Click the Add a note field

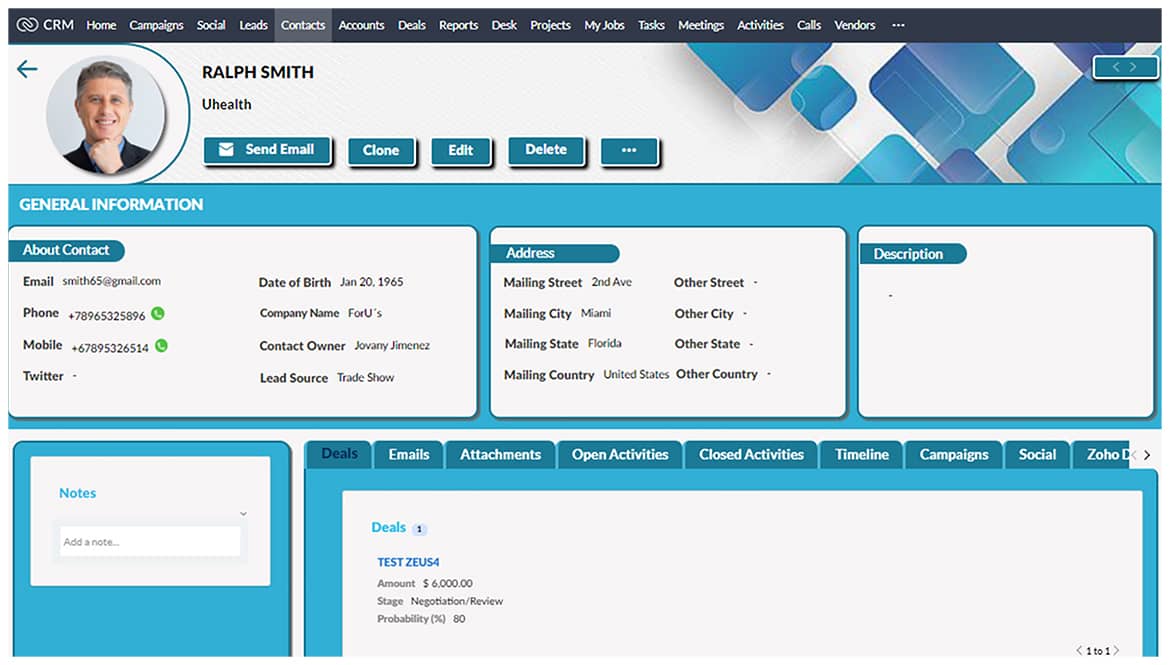click(150, 542)
